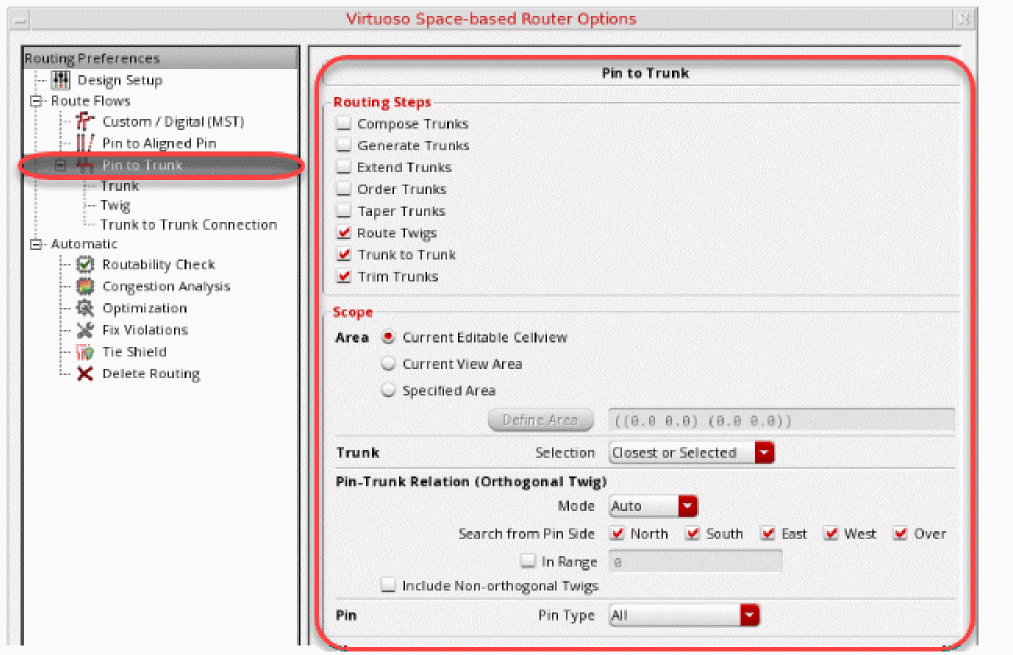This screenshot has width=1013, height=655.
Task: Uncheck the Route Twigs checkbox
Action: (x=344, y=233)
